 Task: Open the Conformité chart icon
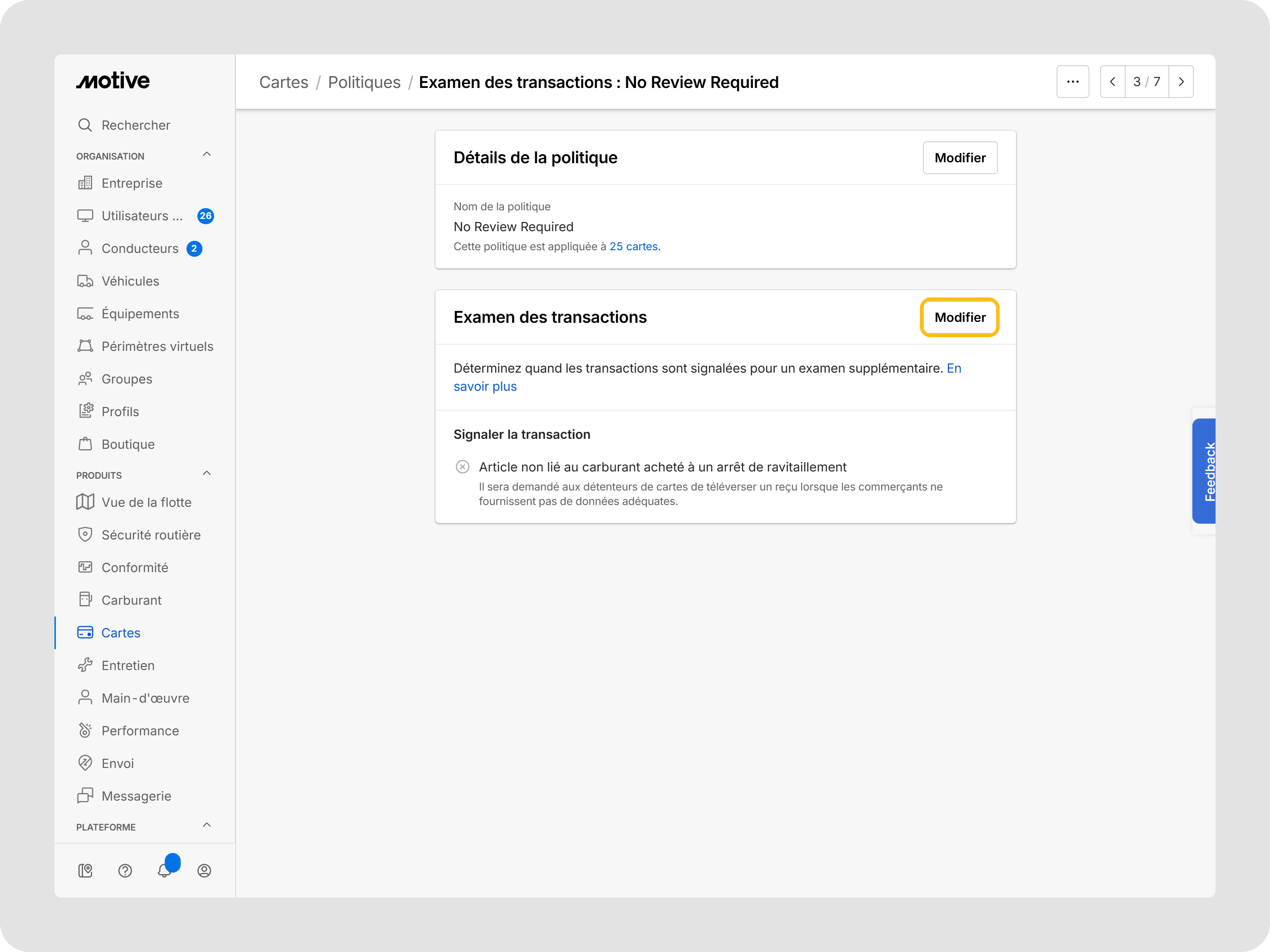85,568
